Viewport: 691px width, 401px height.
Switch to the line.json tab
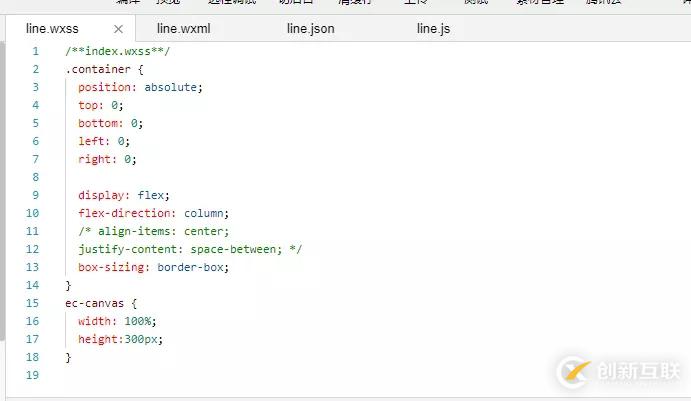click(310, 29)
